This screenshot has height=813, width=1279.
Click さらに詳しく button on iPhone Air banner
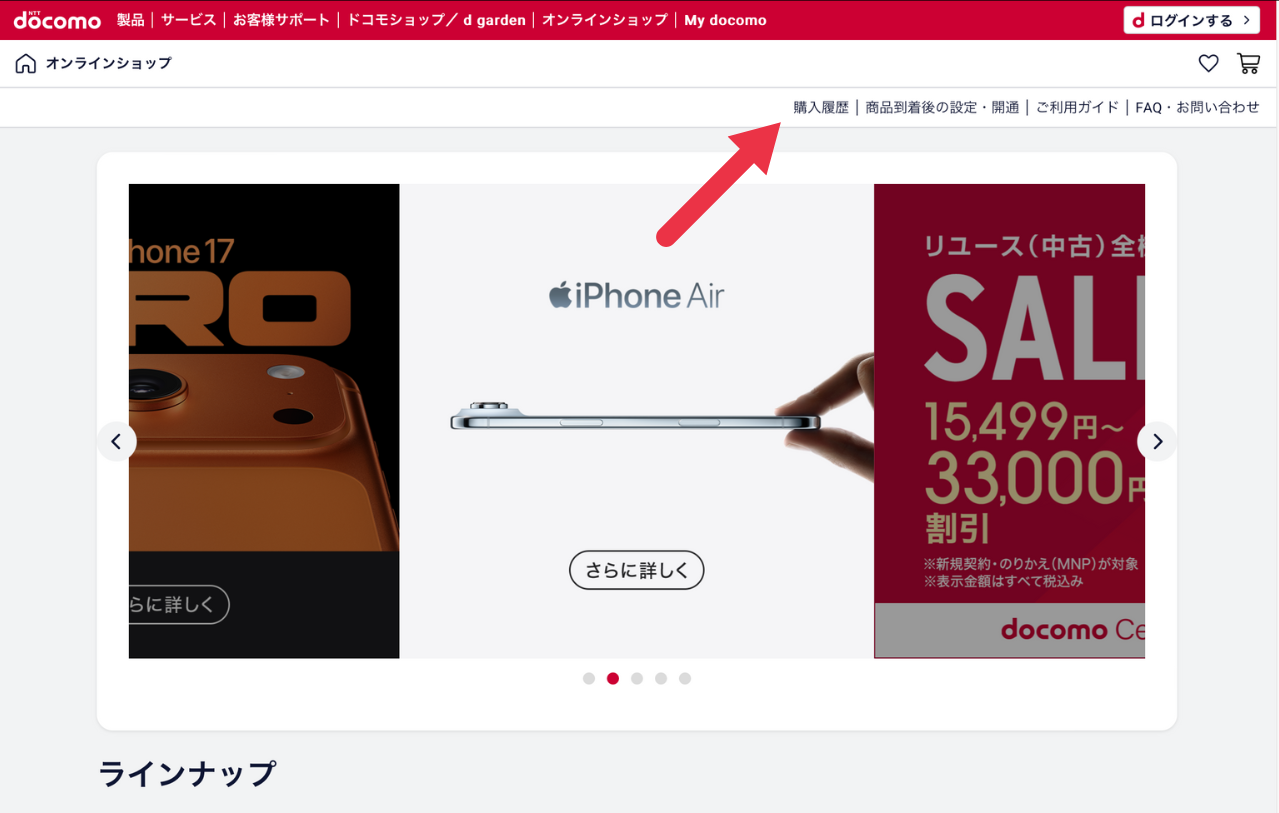click(637, 570)
